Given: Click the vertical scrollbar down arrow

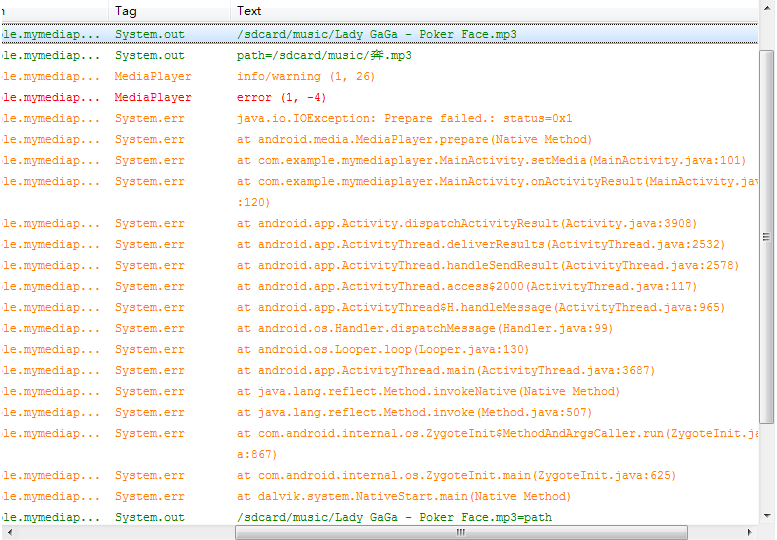Looking at the screenshot, I should pyautogui.click(x=767, y=516).
